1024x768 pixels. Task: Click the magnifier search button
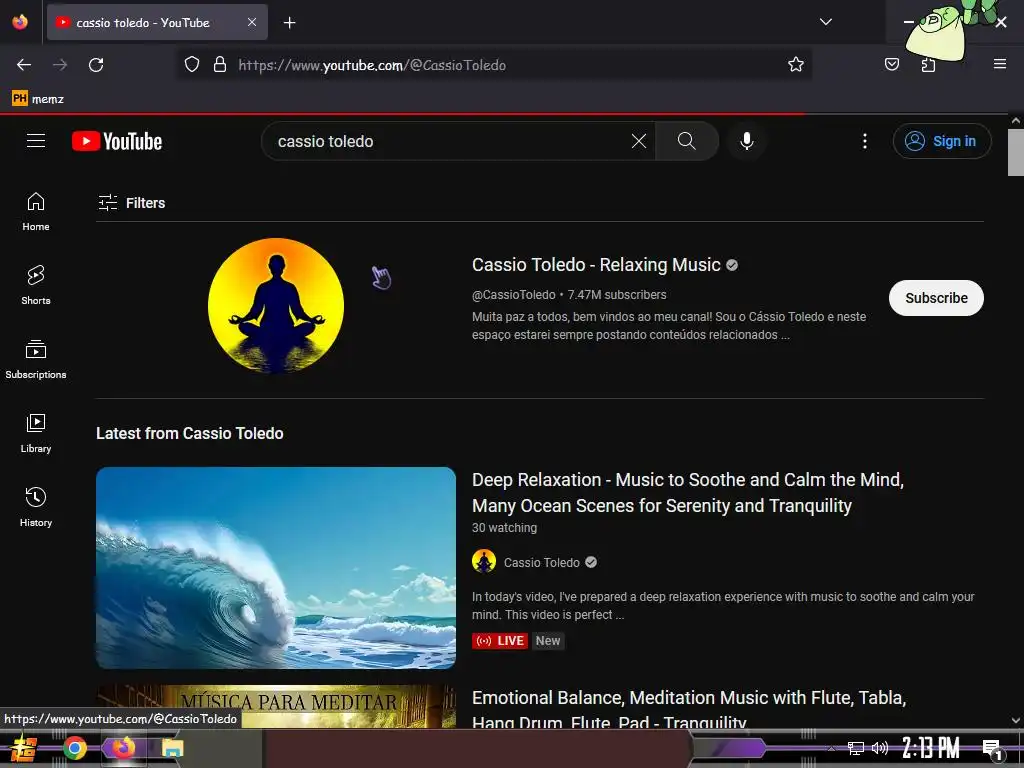(x=686, y=141)
